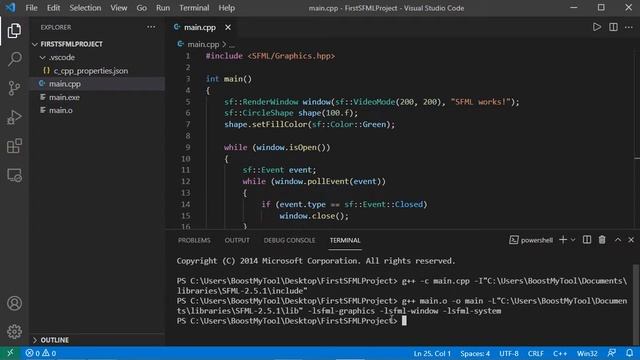Viewport: 640px width, 360px height.
Task: Click the main.cpp breadcrumb item
Action: click(203, 44)
